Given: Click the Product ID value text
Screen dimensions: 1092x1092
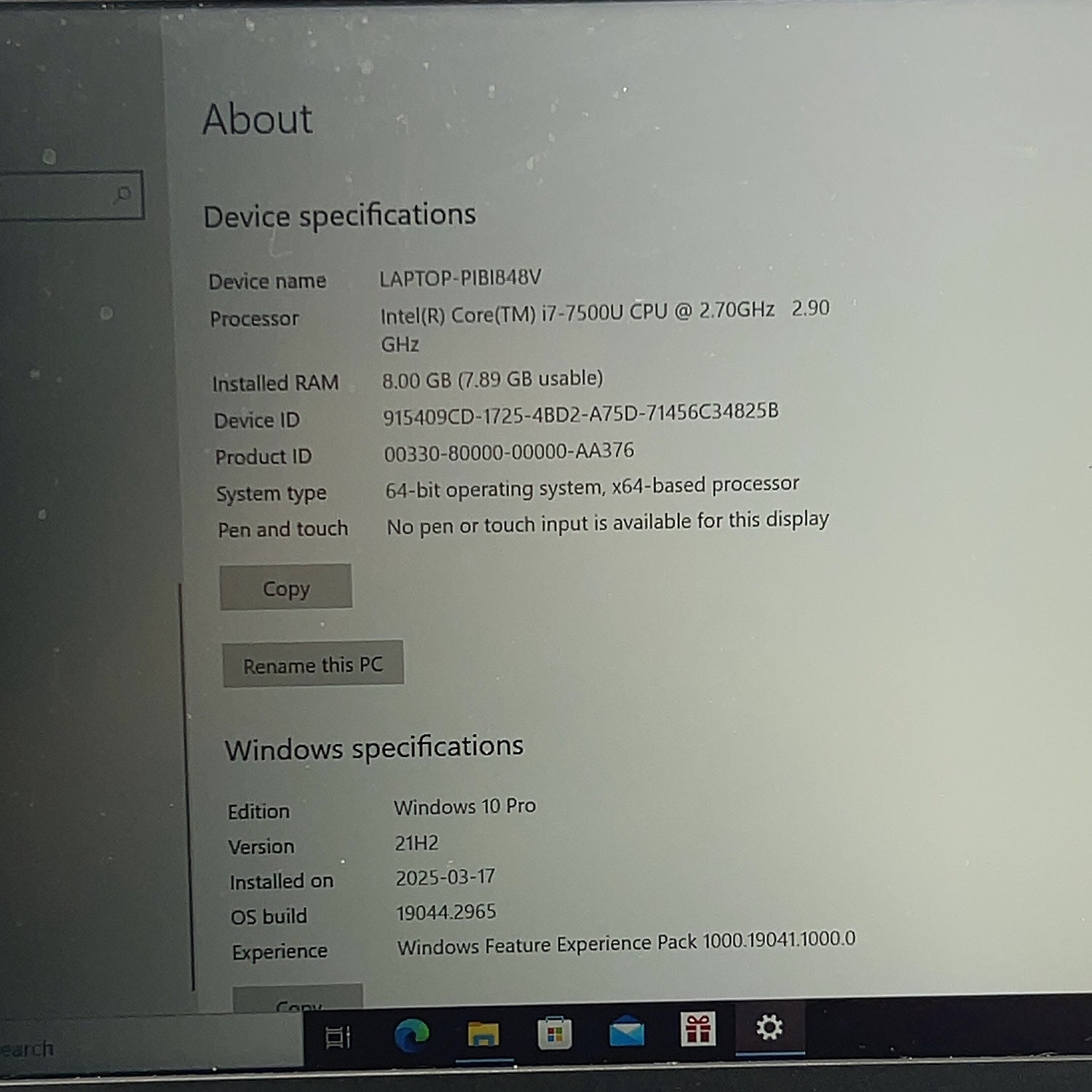Looking at the screenshot, I should pyautogui.click(x=509, y=452).
